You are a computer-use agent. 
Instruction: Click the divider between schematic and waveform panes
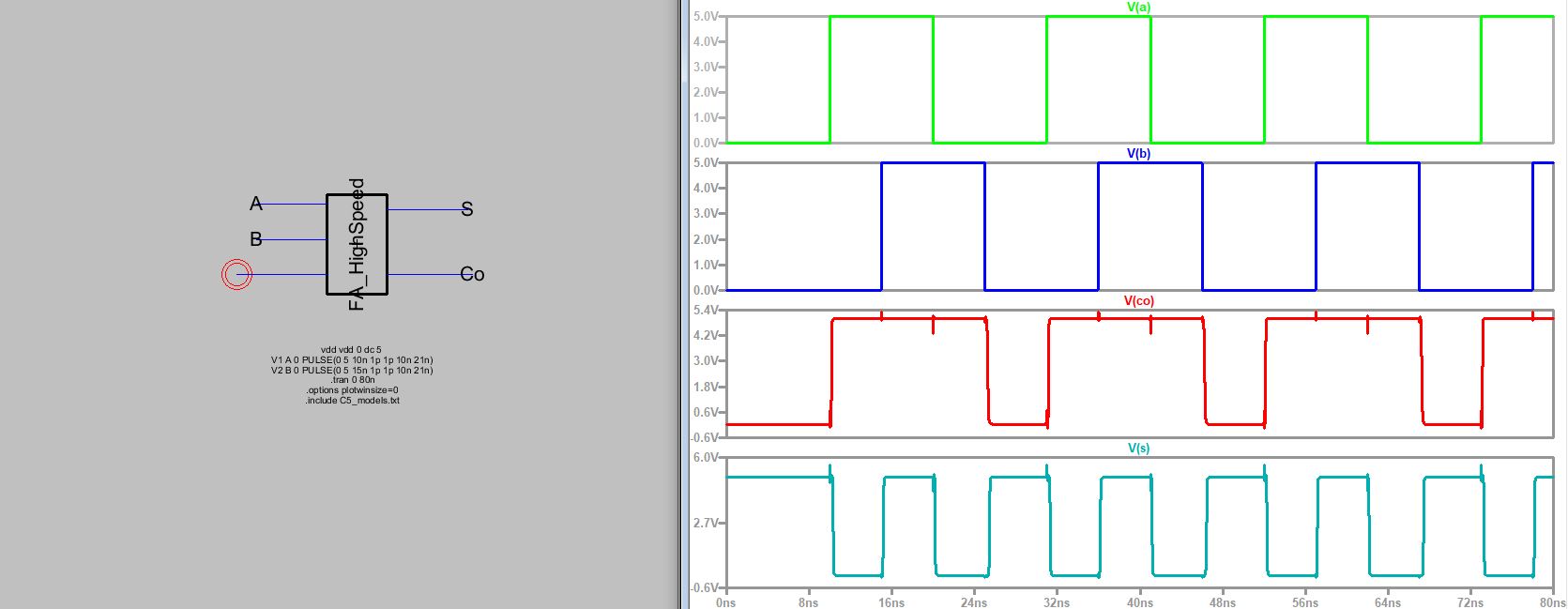pos(680,304)
